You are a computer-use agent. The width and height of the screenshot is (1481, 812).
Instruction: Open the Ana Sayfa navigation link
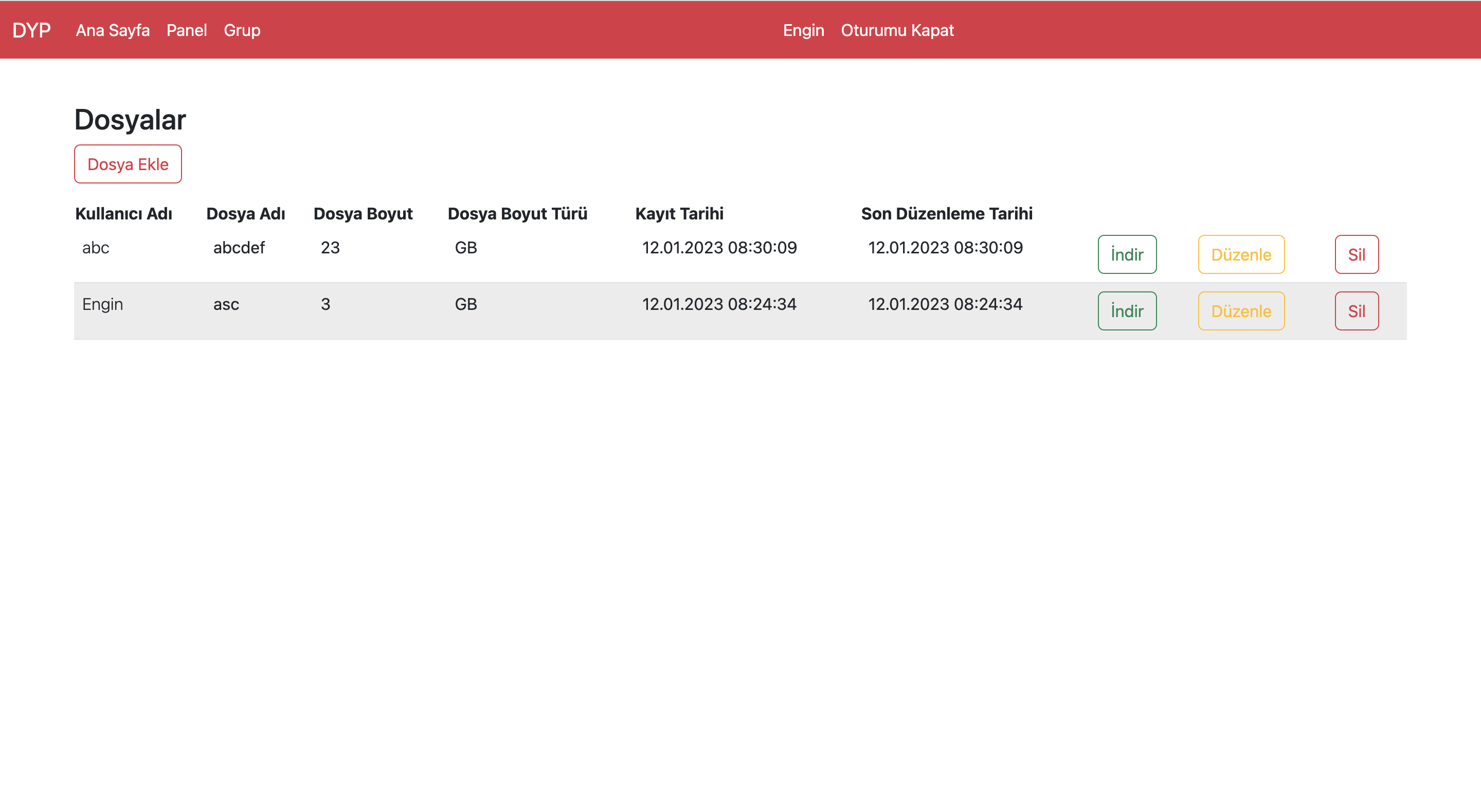click(x=113, y=30)
